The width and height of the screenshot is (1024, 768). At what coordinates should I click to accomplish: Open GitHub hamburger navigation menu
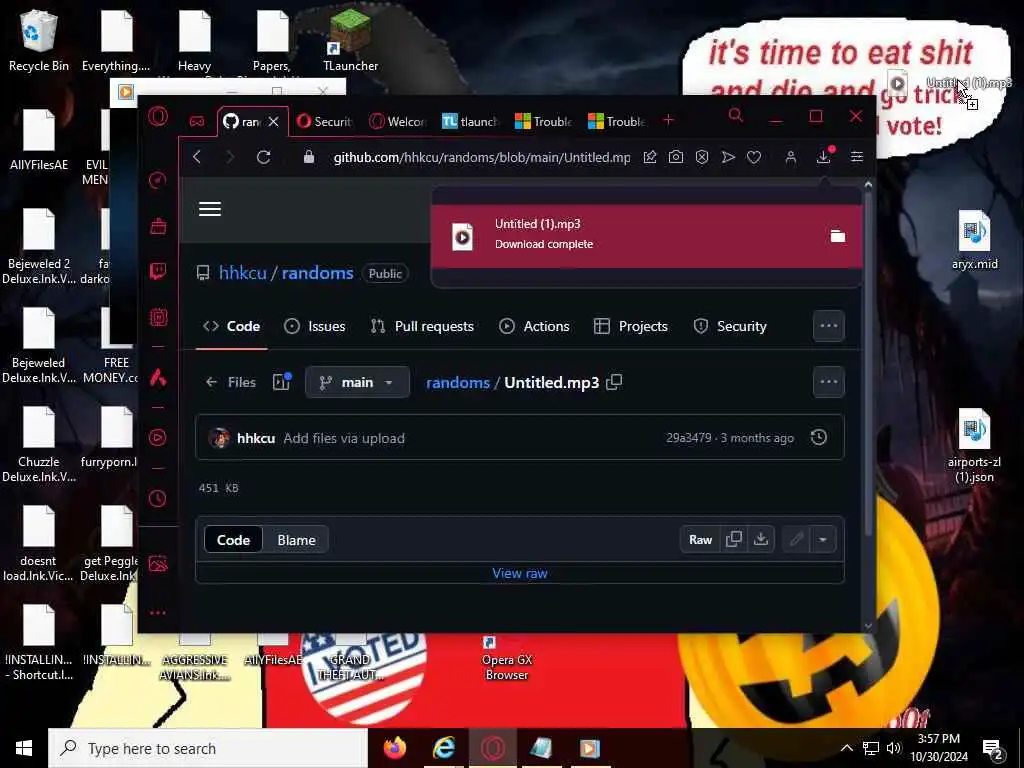coord(210,209)
